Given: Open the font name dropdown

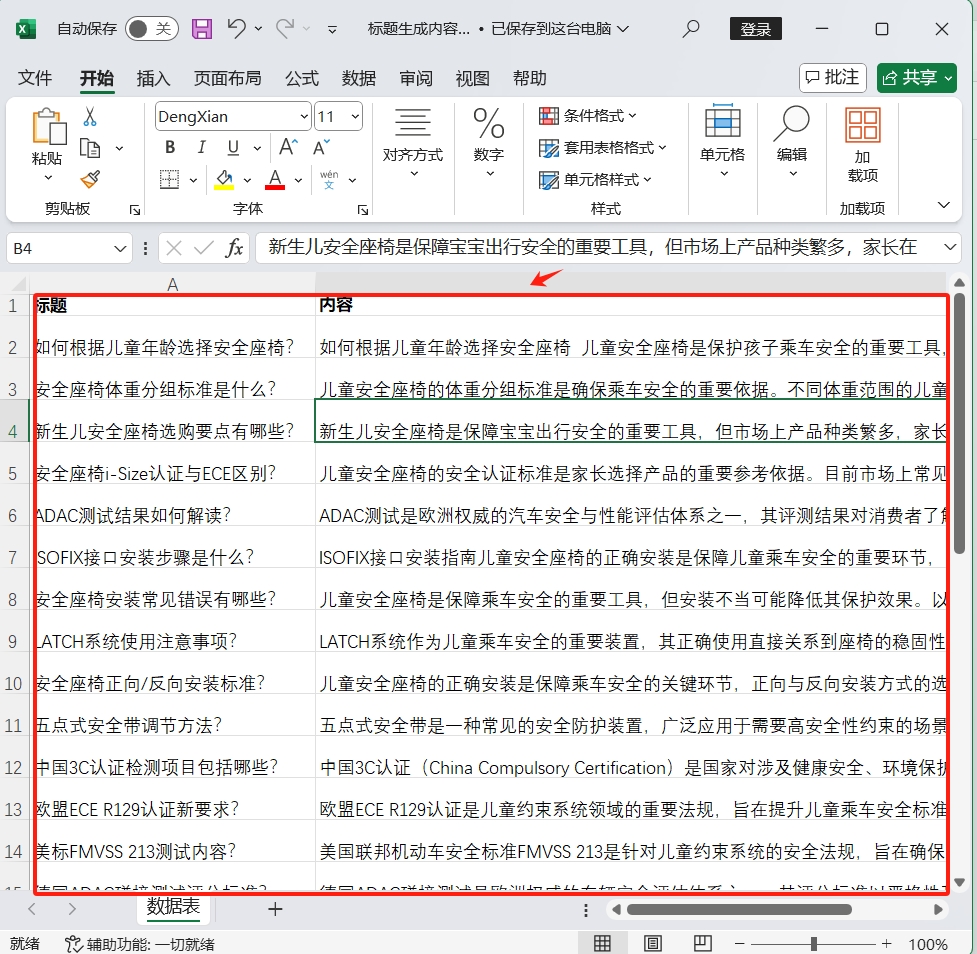Looking at the screenshot, I should (303, 117).
